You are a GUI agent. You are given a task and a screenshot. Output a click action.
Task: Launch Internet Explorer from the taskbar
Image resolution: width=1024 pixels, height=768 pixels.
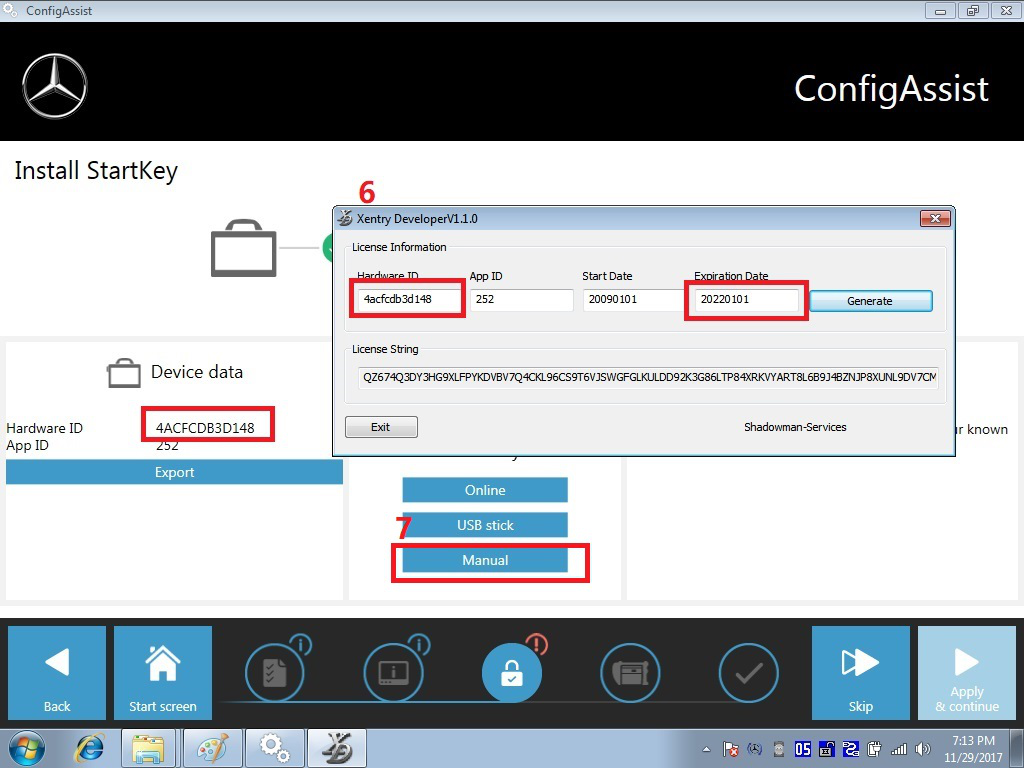[89, 747]
